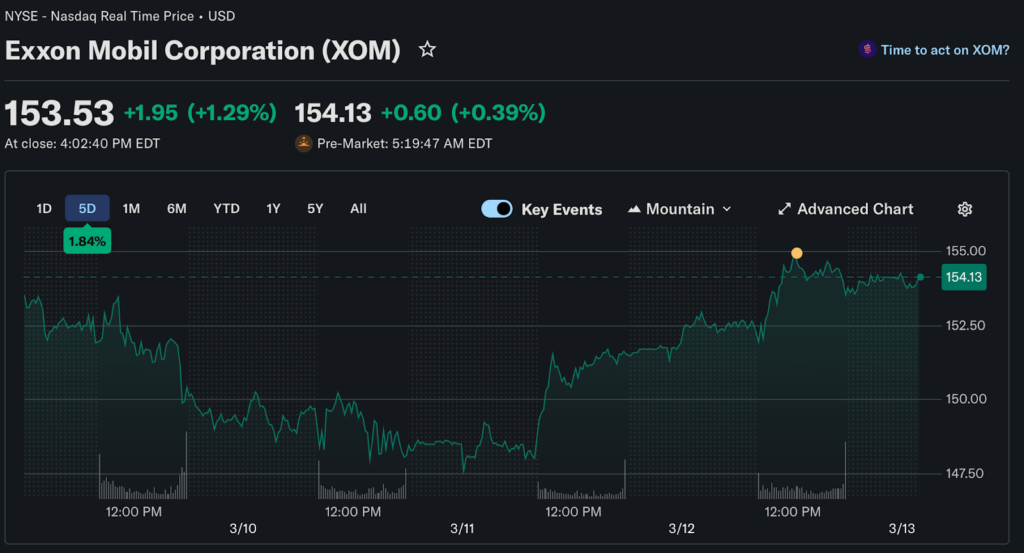Viewport: 1024px width, 553px height.
Task: Click the mountain chart type icon
Action: (634, 209)
